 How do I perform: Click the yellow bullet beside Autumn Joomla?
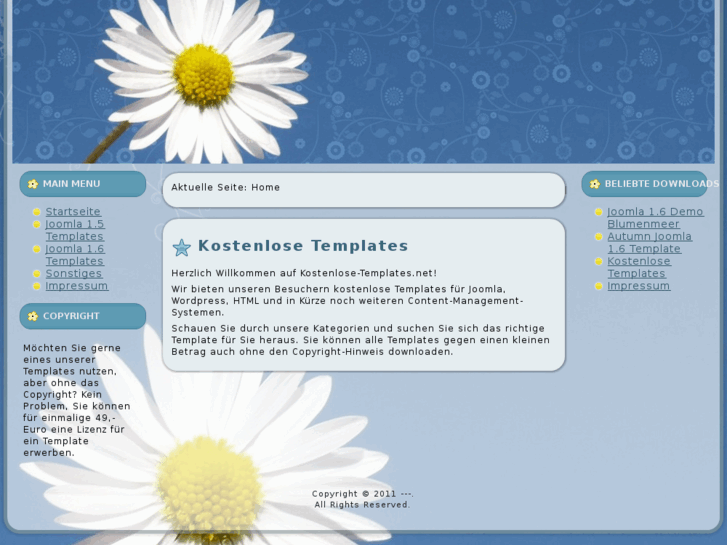[x=599, y=237]
